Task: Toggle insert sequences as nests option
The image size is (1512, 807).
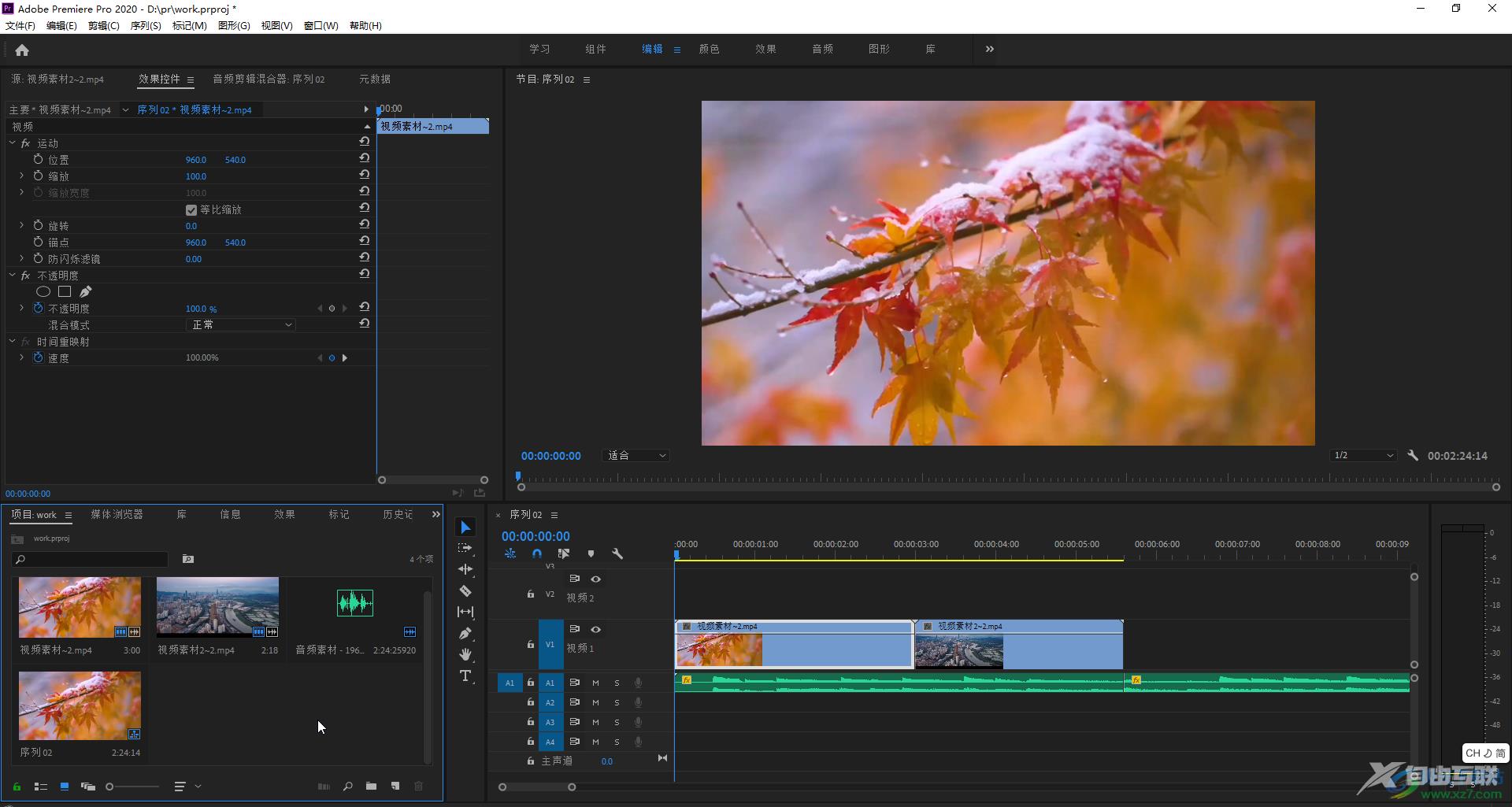Action: (x=510, y=553)
